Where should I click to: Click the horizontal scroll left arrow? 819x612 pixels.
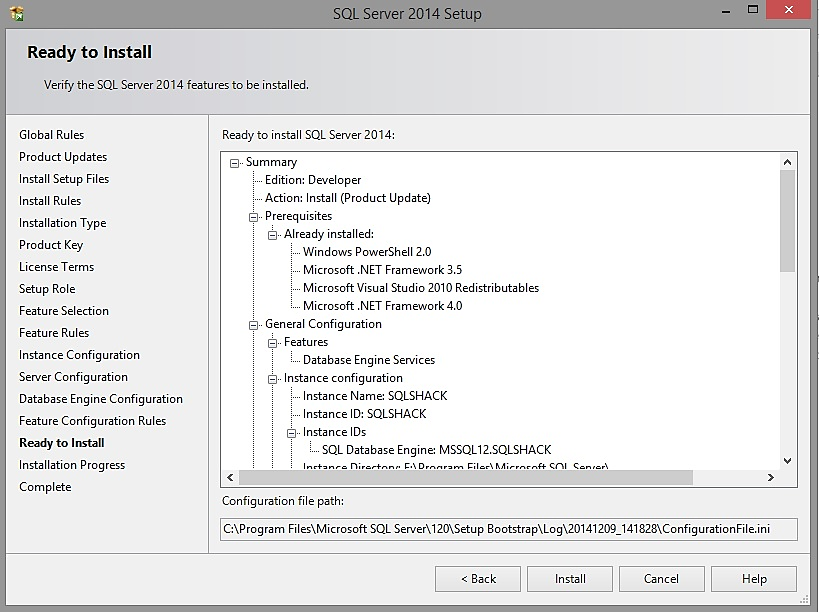[230, 477]
